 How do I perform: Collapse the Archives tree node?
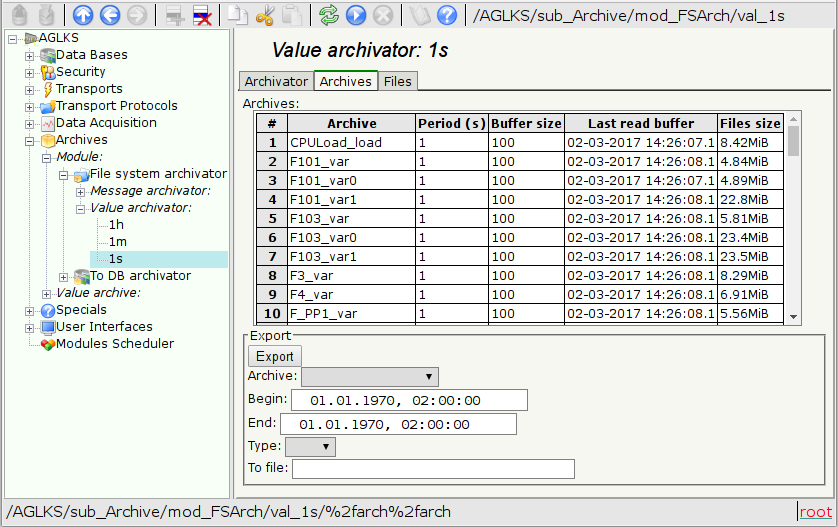30,141
